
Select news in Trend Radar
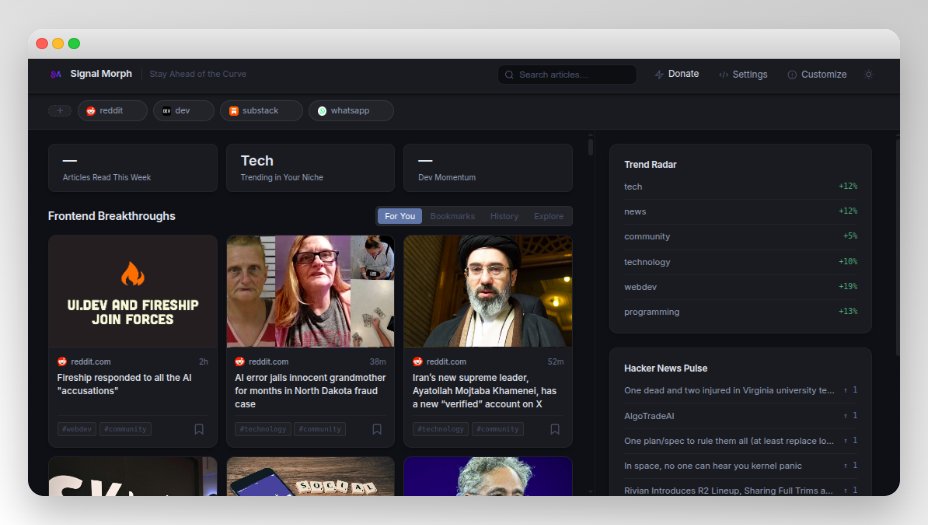(740, 211)
